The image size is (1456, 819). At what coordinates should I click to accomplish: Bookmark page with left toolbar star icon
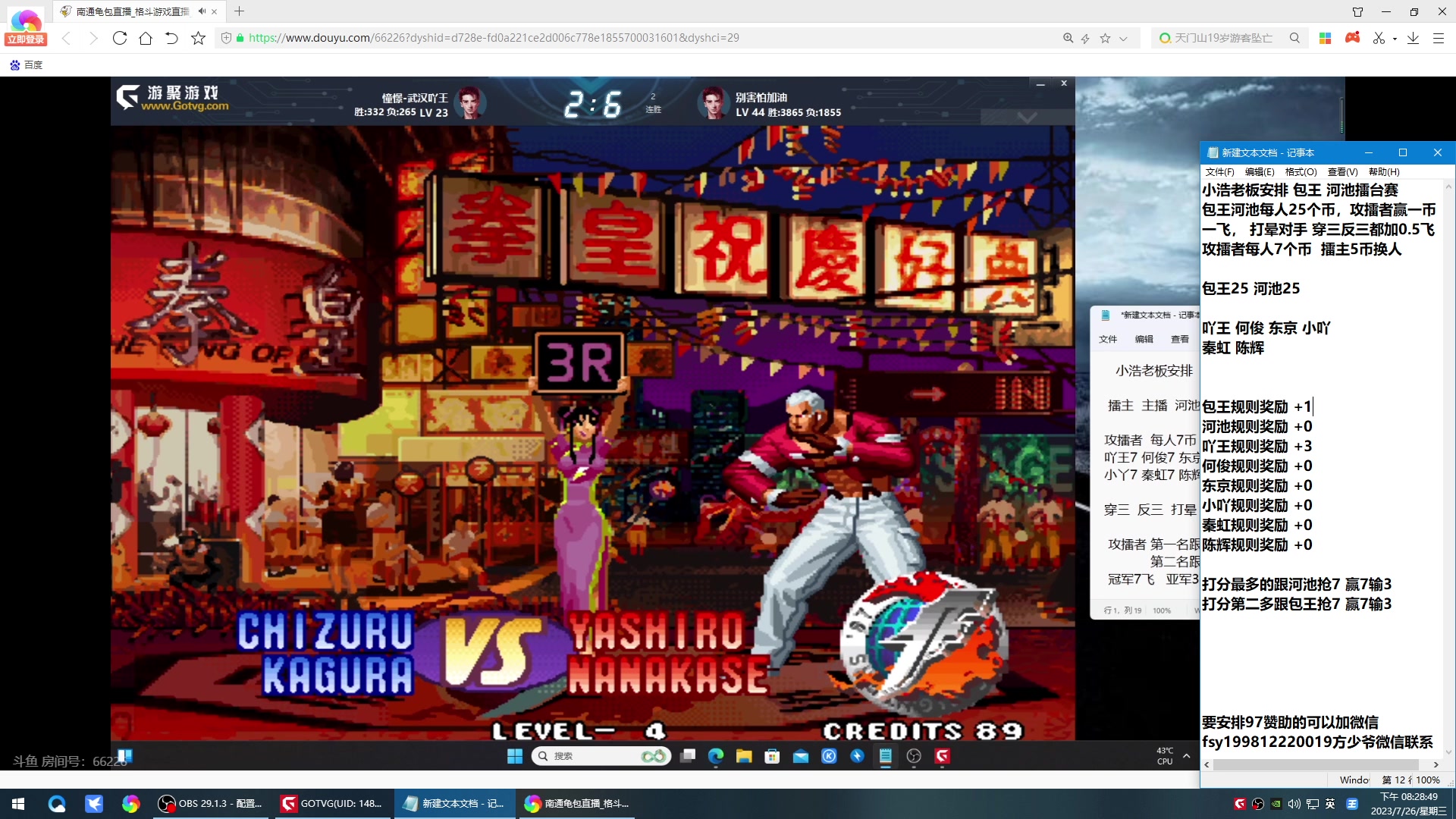coord(198,38)
